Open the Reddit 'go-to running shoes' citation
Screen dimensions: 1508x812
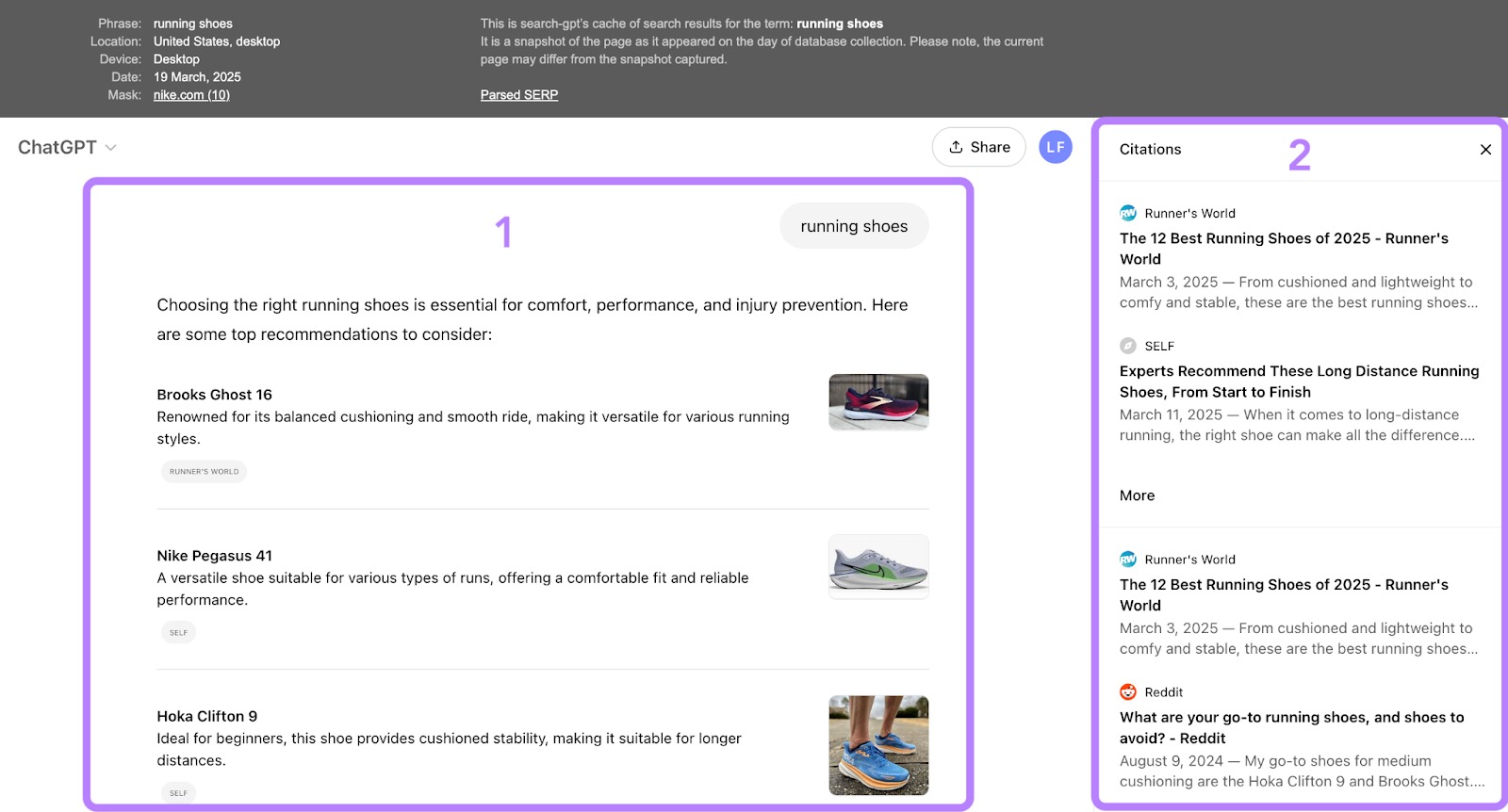tap(1292, 728)
